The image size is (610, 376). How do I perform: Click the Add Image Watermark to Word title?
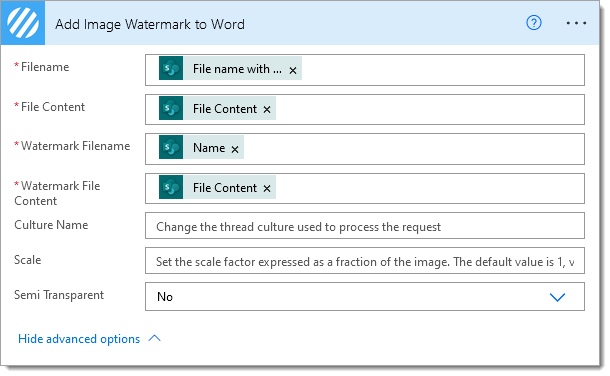[150, 24]
